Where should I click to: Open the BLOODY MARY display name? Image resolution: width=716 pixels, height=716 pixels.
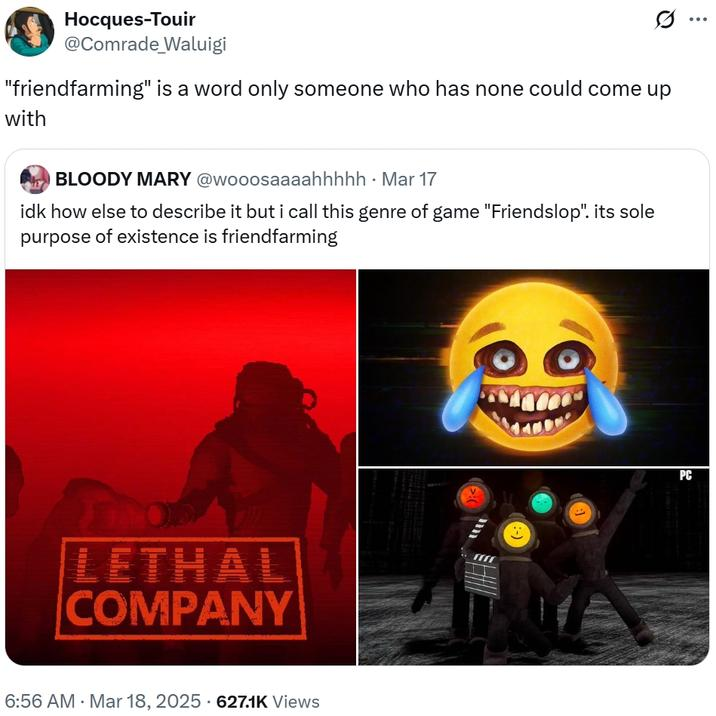click(123, 179)
